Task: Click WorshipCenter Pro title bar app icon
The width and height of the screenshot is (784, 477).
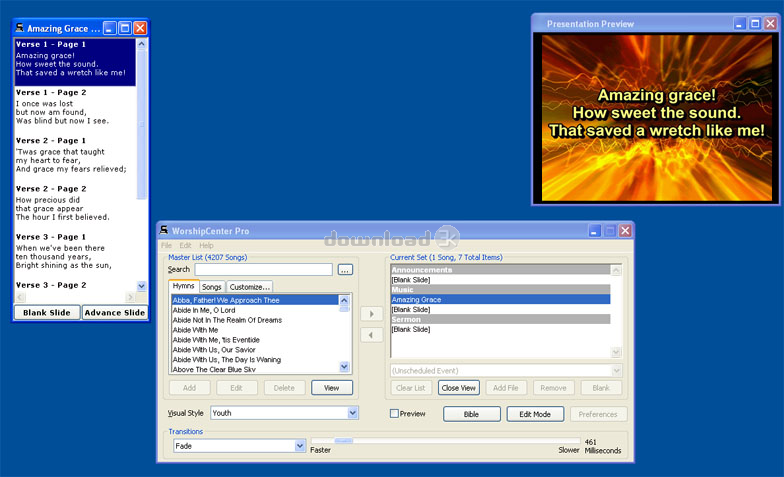Action: point(164,230)
